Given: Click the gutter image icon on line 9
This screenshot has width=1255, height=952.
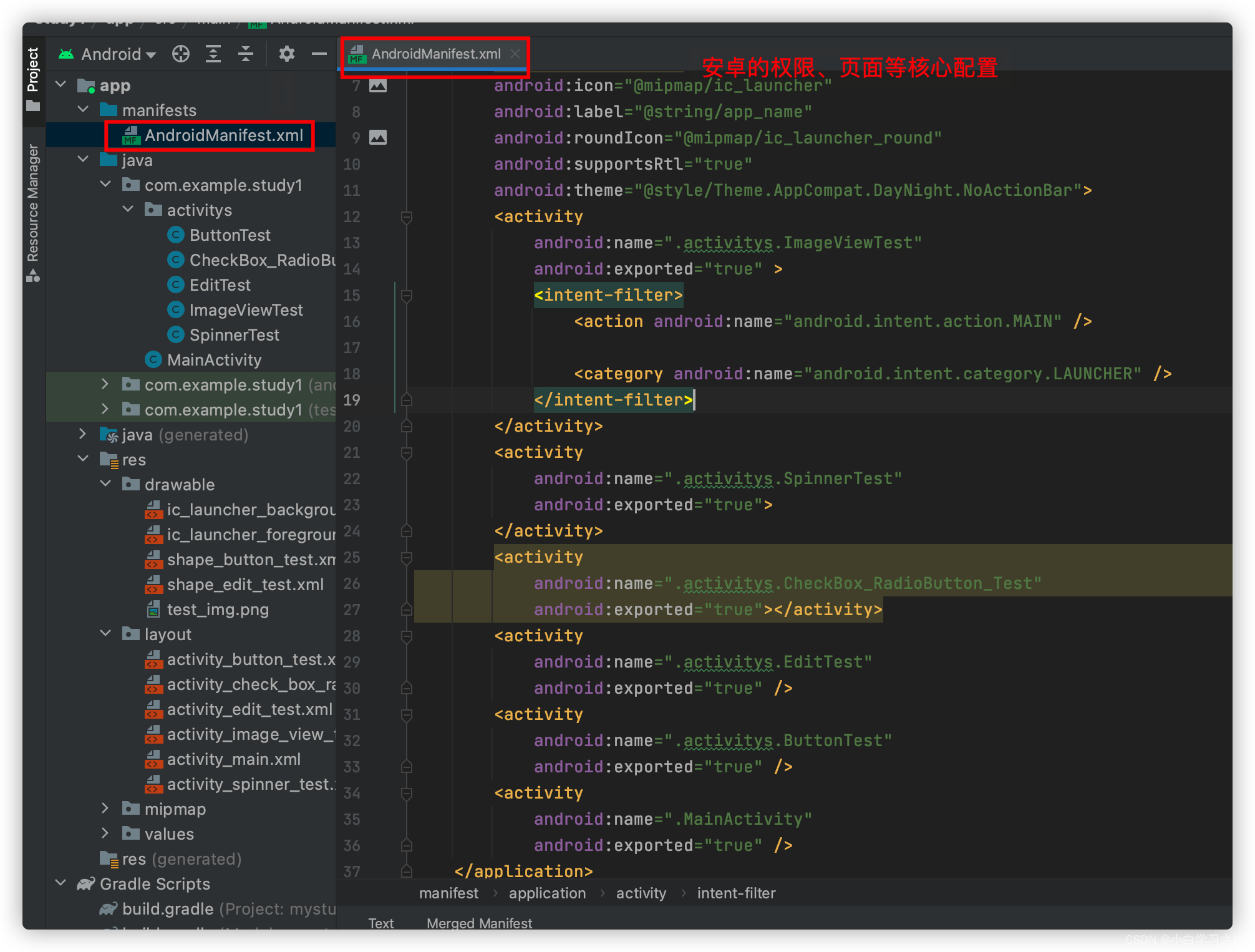Looking at the screenshot, I should point(378,137).
